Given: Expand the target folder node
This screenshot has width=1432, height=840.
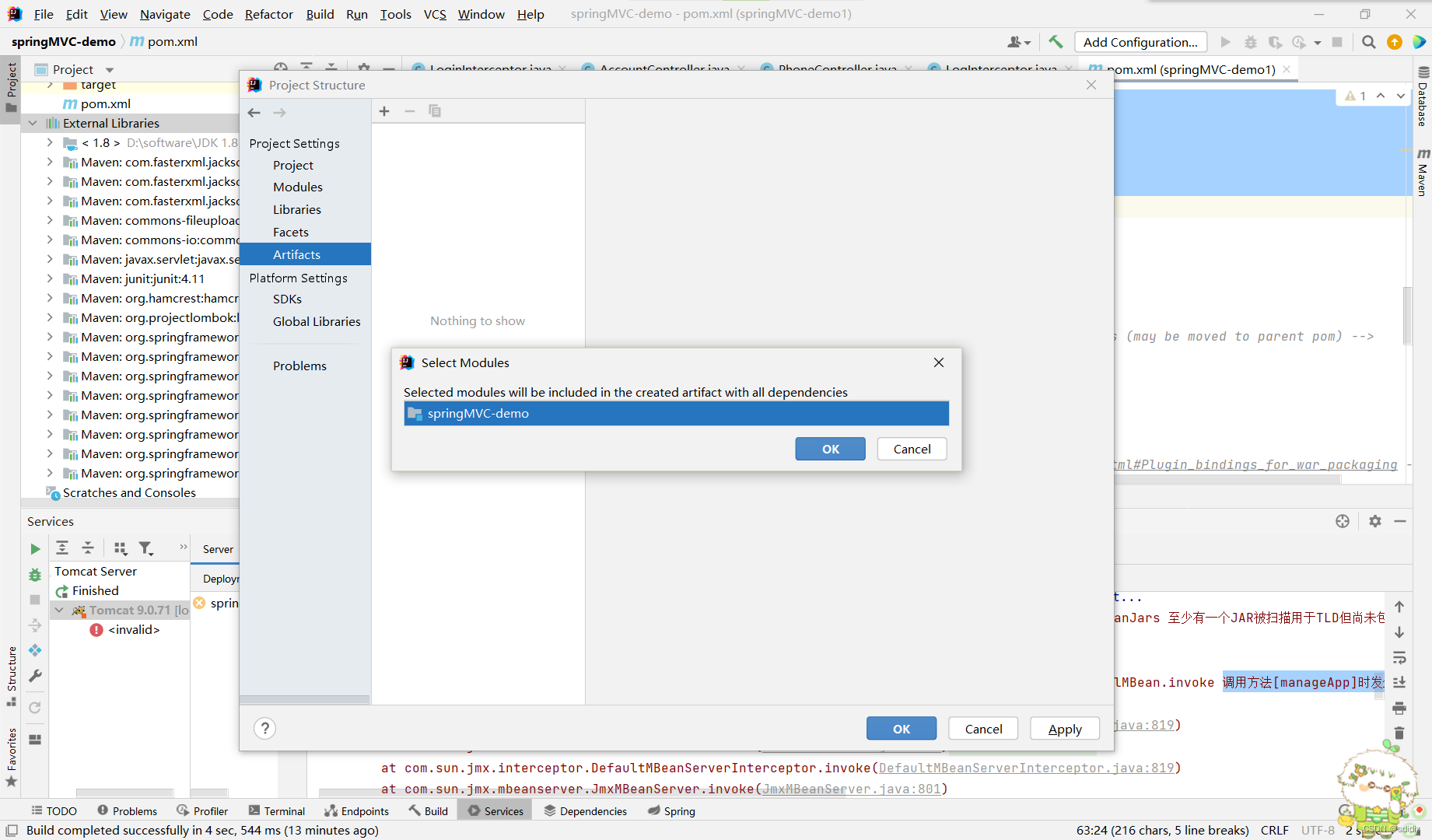Looking at the screenshot, I should [50, 84].
